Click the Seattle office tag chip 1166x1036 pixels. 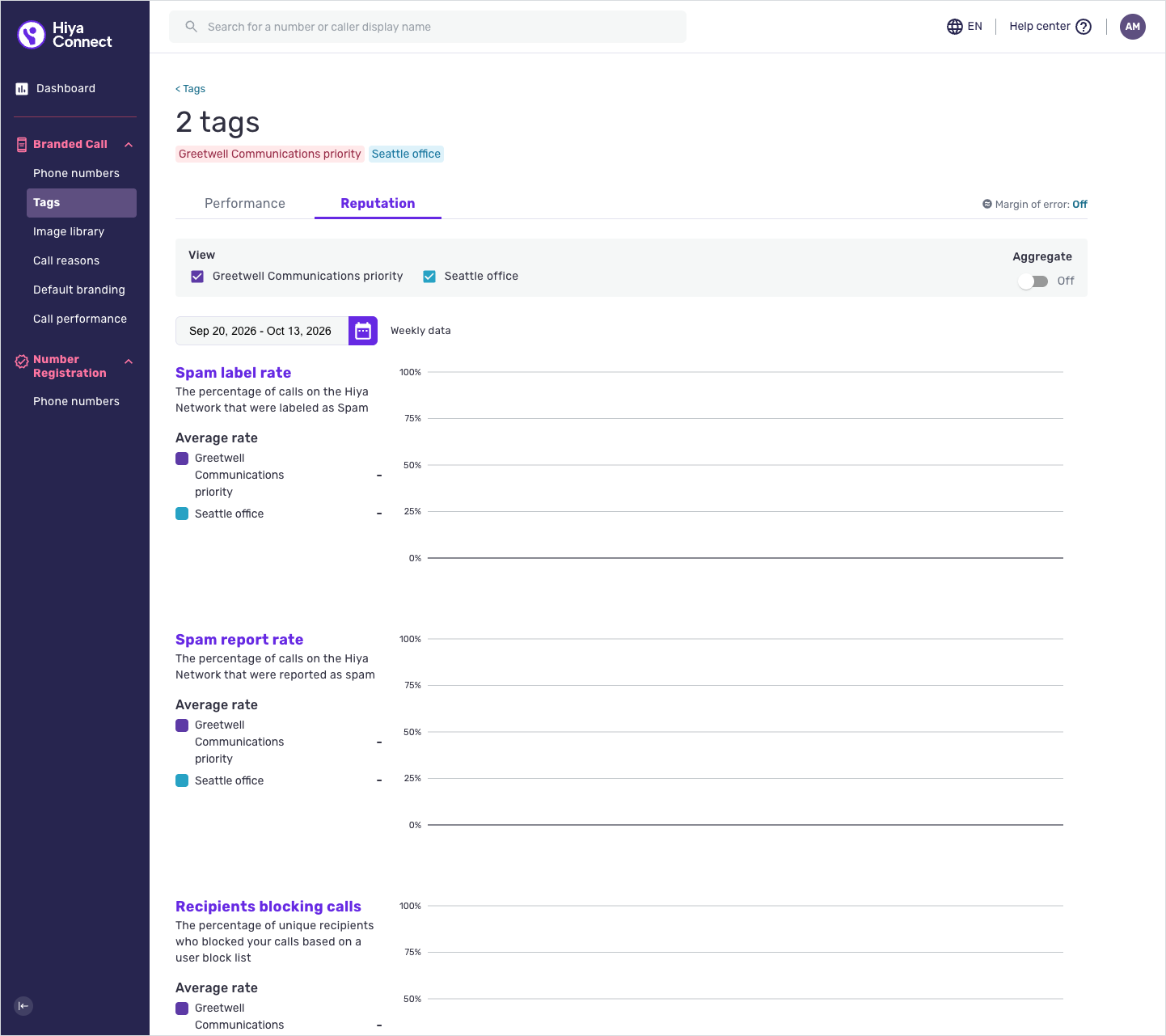(406, 154)
